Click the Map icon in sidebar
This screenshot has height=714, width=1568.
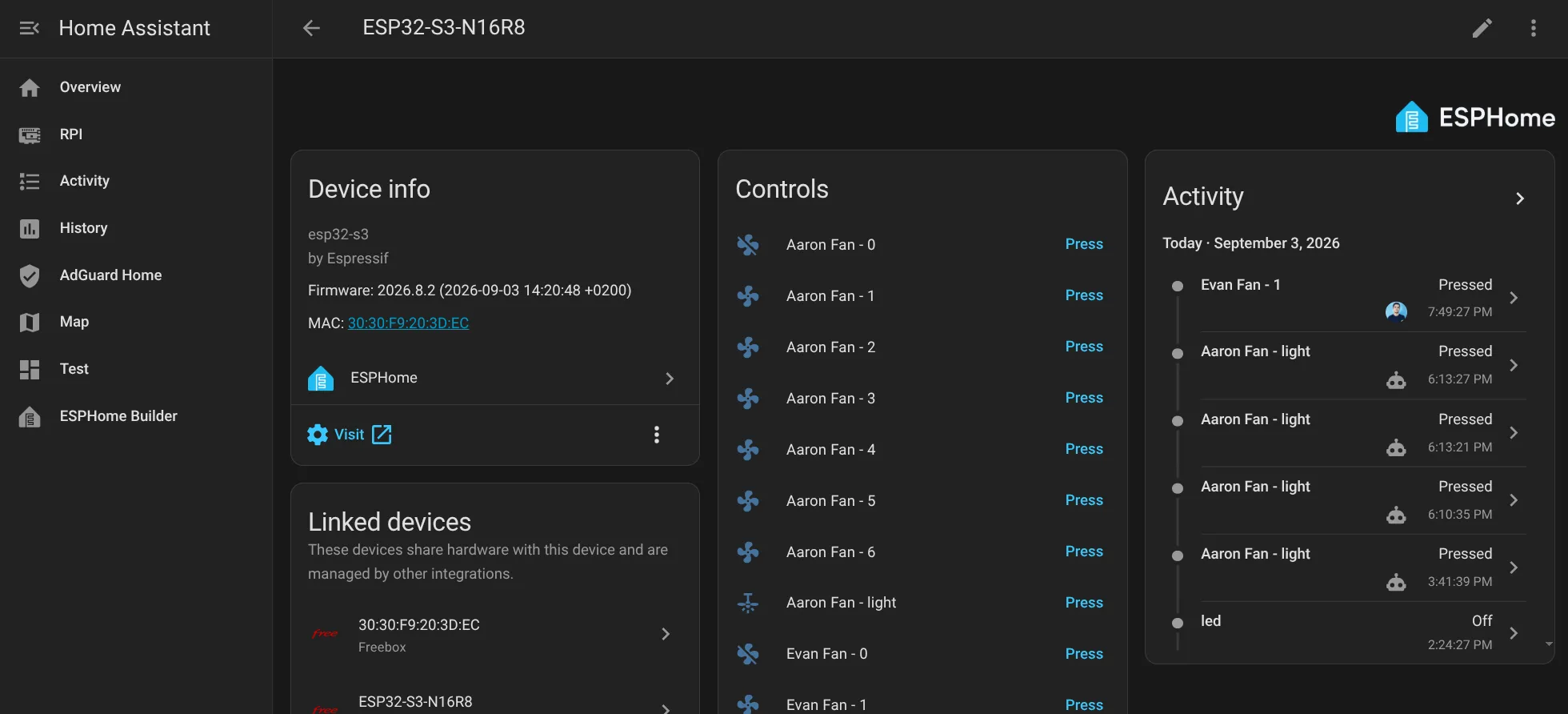click(30, 322)
